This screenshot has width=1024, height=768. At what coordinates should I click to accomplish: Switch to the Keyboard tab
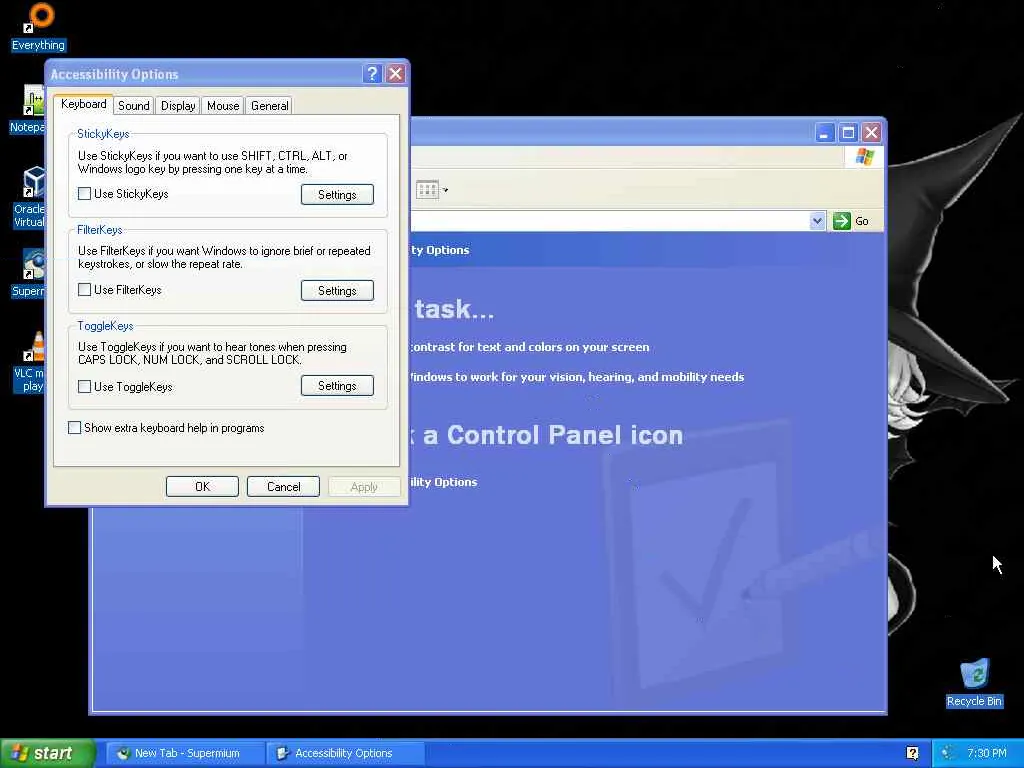tap(84, 104)
